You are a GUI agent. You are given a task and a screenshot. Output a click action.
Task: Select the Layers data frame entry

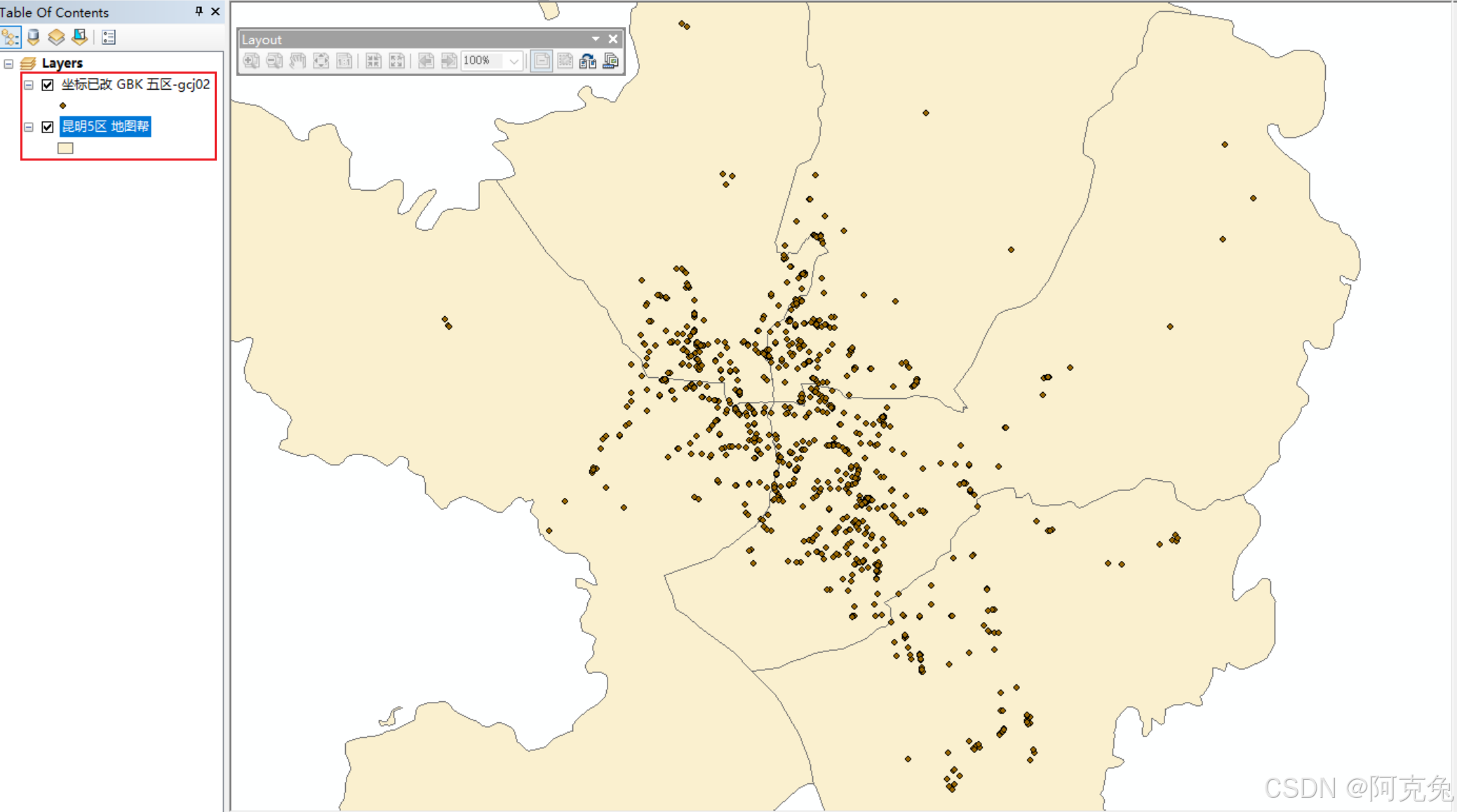click(62, 63)
